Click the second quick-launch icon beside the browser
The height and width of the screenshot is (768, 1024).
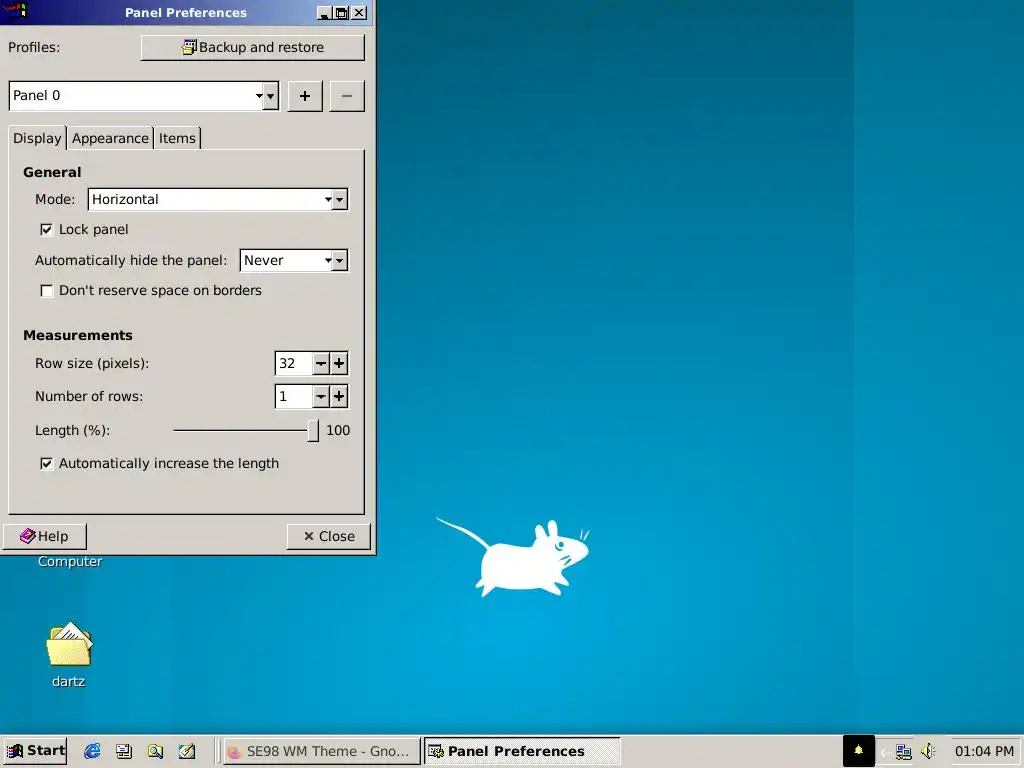(123, 751)
